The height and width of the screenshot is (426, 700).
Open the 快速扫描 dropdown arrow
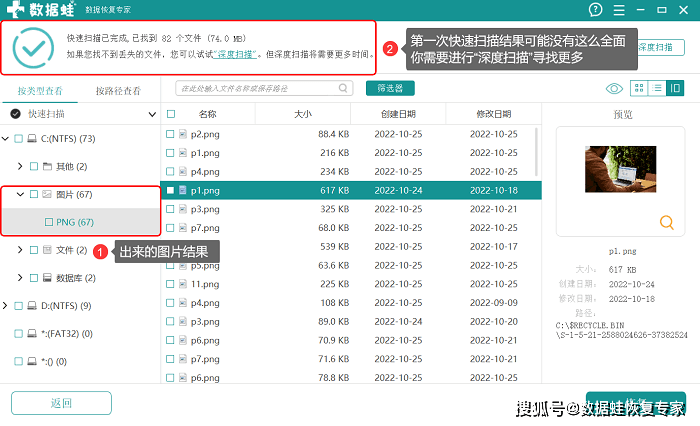click(152, 114)
